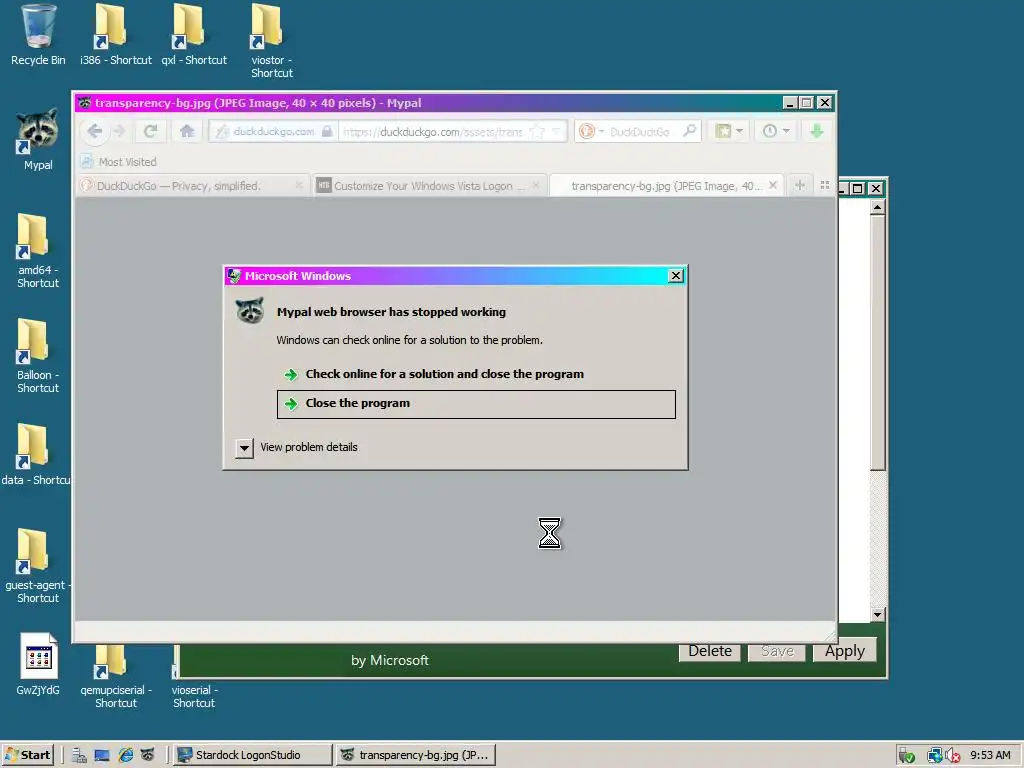The image size is (1024, 768).
Task: Maximize the LogonStudio window
Action: (858, 188)
